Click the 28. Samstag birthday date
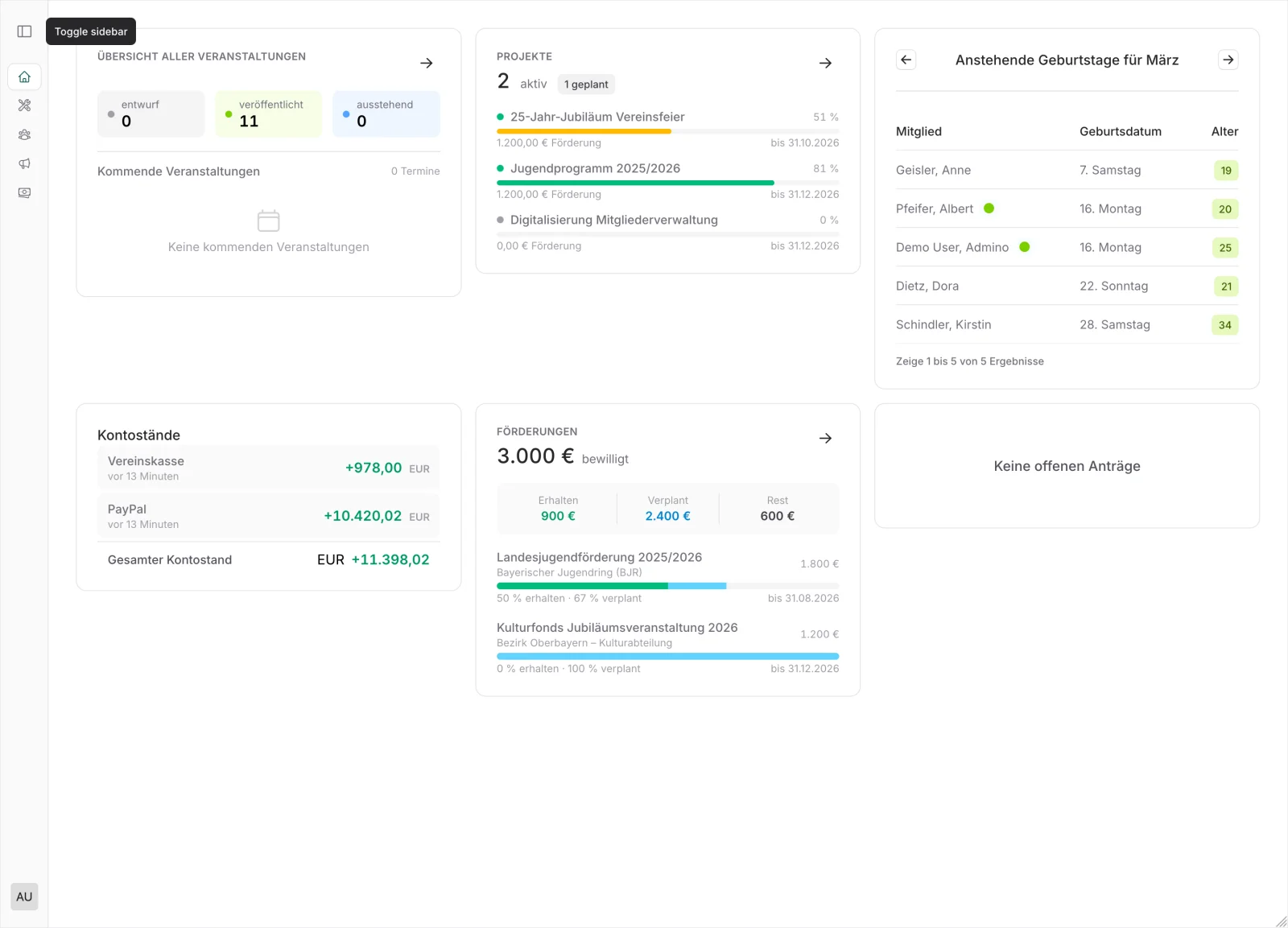Screen dimensions: 1288x928 coord(1115,324)
